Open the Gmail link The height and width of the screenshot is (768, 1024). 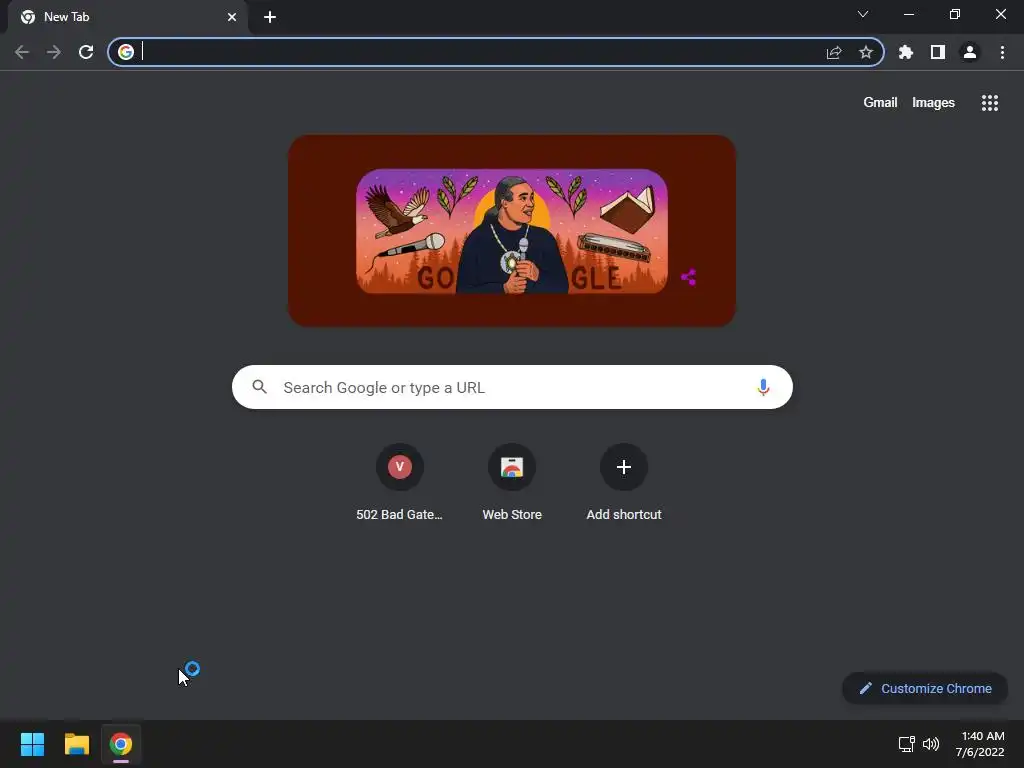[880, 103]
